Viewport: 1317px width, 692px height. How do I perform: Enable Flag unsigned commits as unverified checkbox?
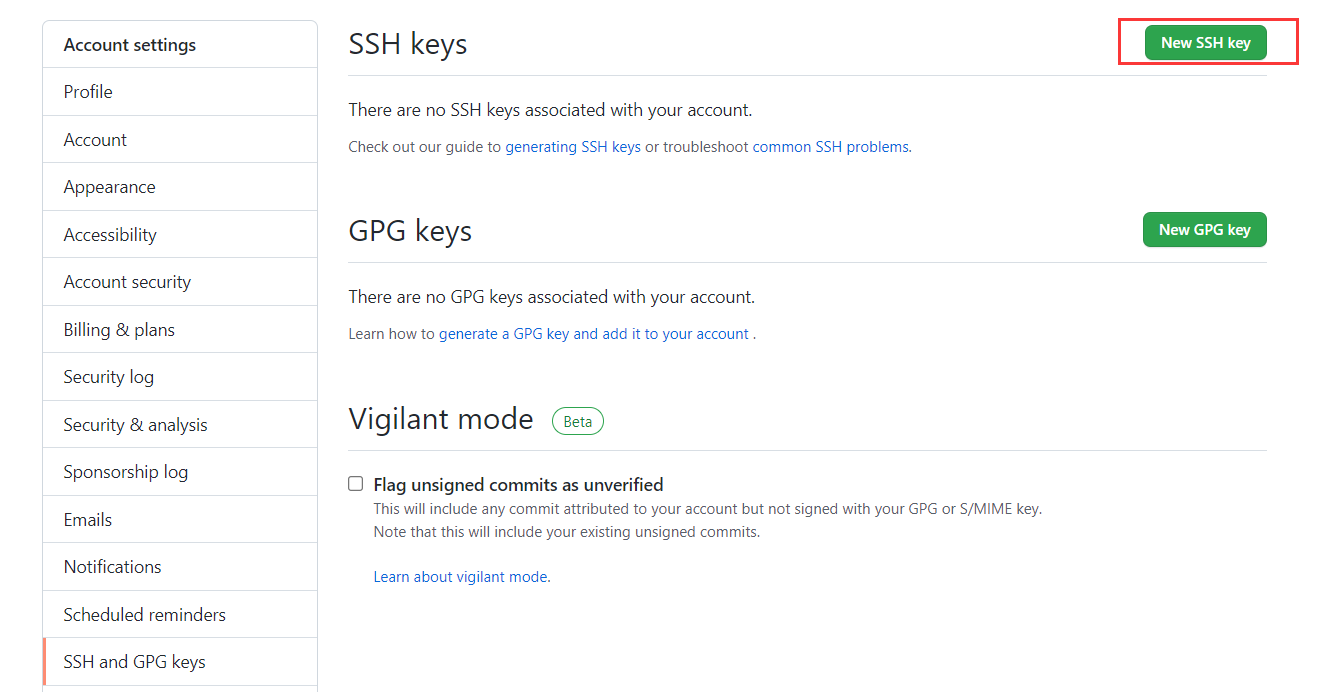click(356, 484)
